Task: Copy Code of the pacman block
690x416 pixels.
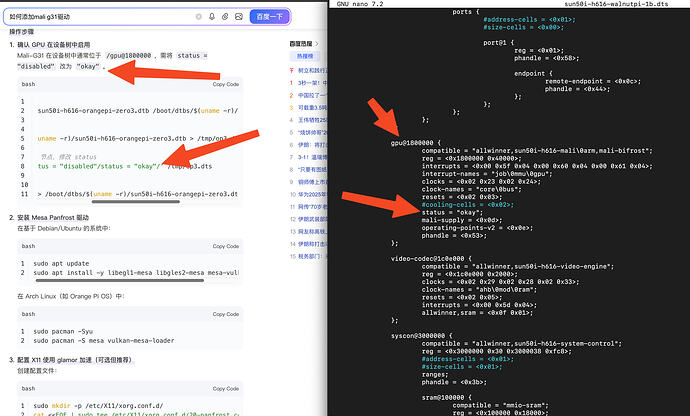Action: [x=225, y=313]
